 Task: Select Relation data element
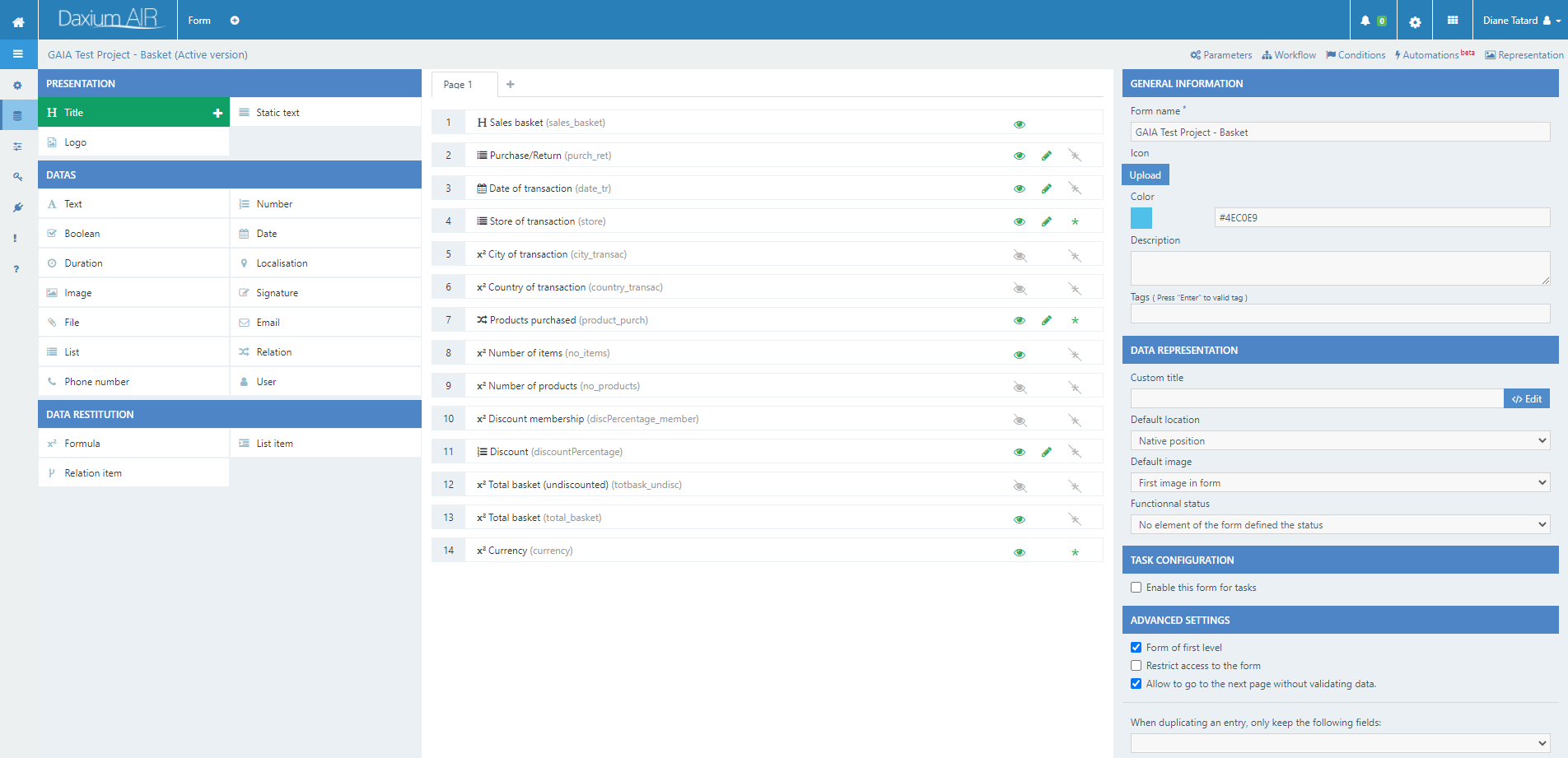(325, 352)
